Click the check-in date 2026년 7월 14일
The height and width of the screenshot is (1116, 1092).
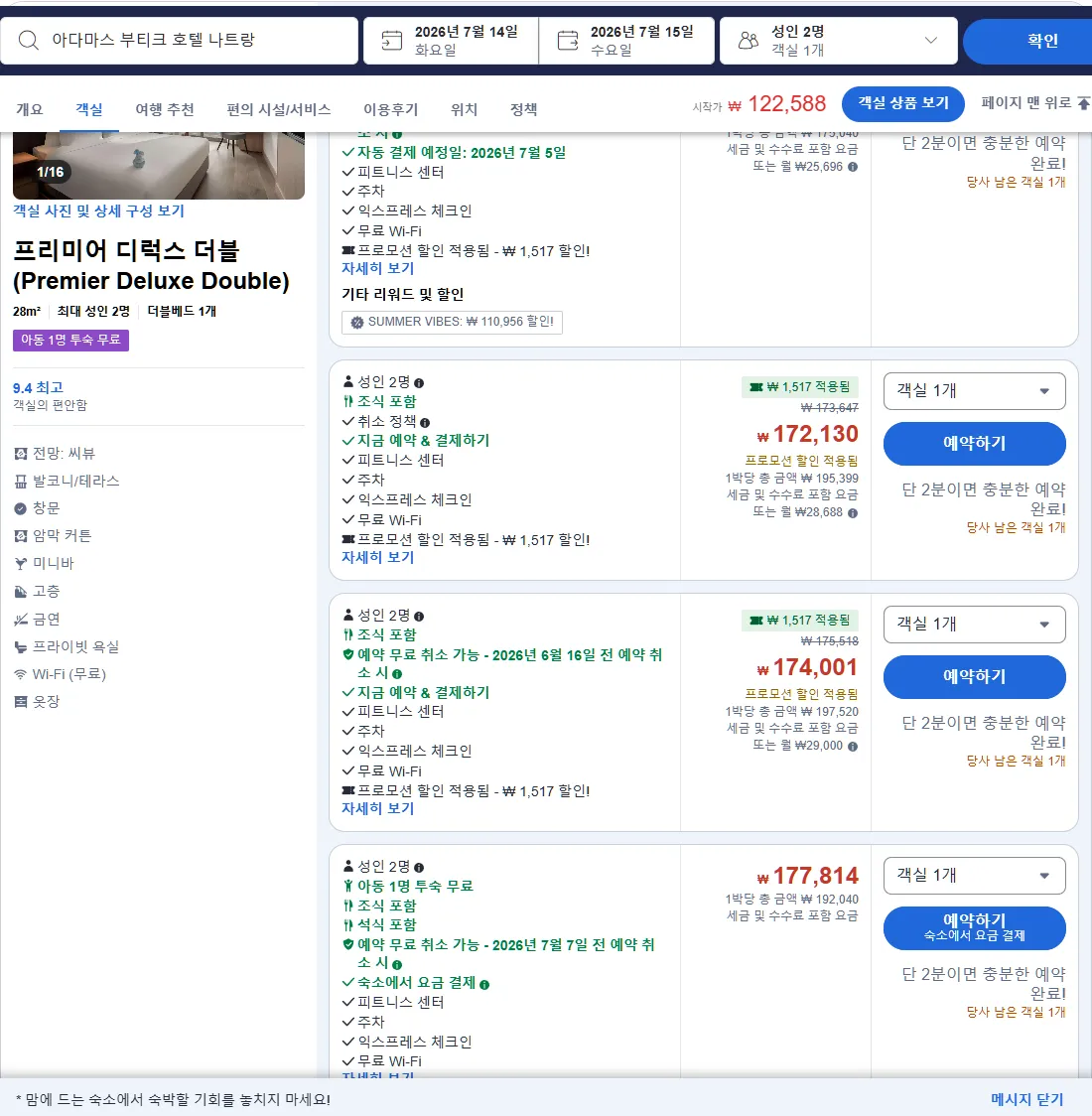tap(451, 41)
